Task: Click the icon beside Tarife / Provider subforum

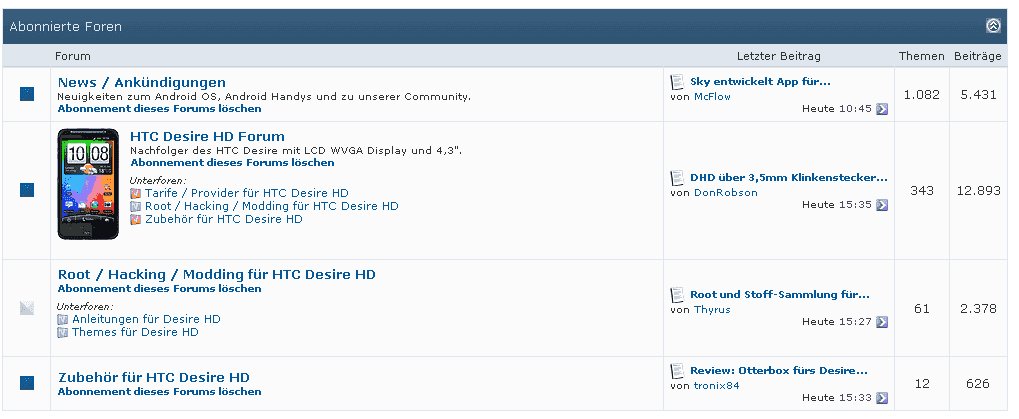Action: point(135,193)
